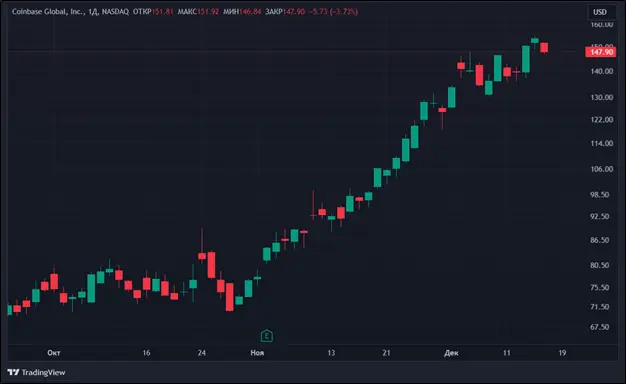Click the 80.50 price axis label
The height and width of the screenshot is (384, 626).
600,265
